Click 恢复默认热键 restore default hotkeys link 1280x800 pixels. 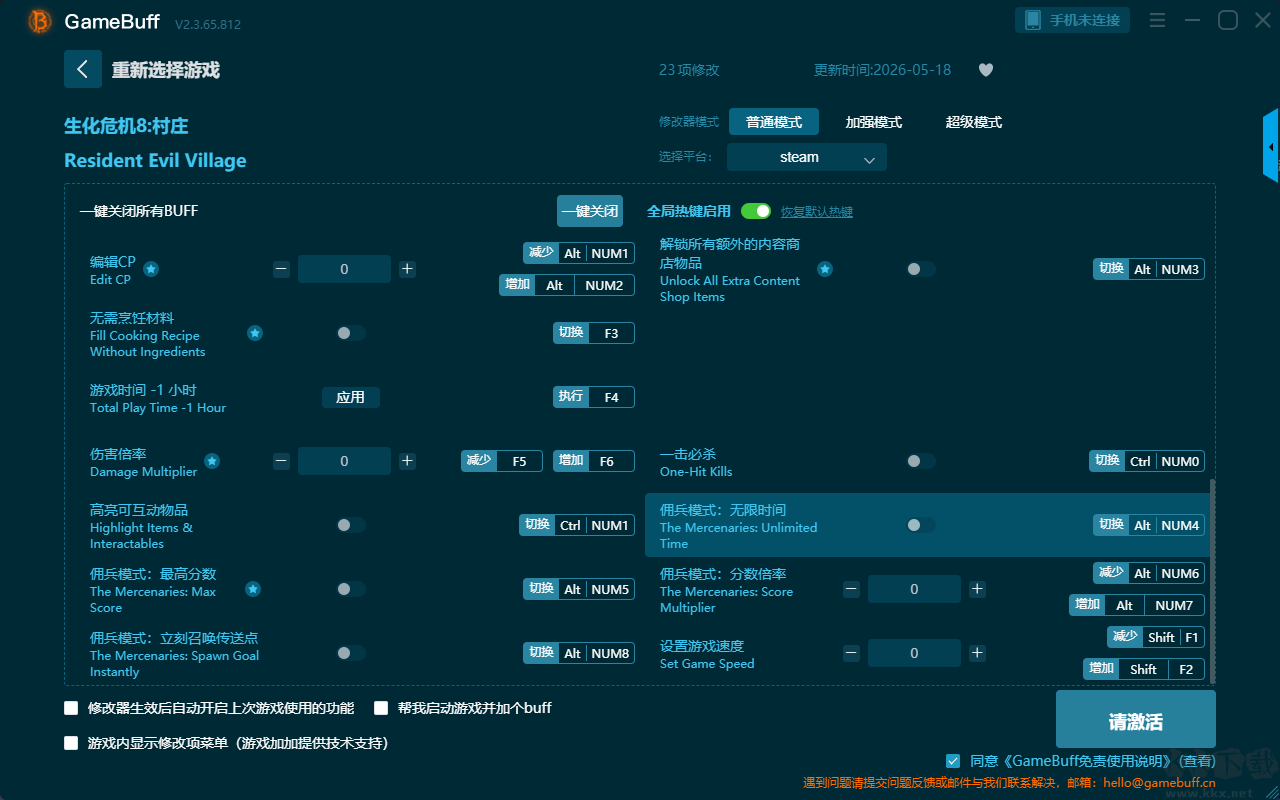point(817,212)
